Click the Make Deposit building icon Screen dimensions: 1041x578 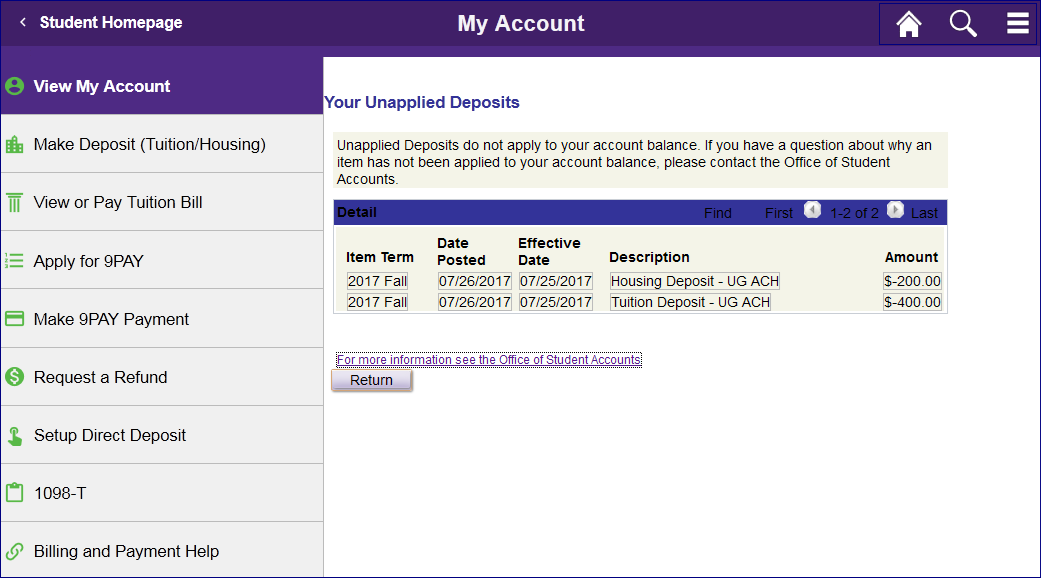coord(15,144)
